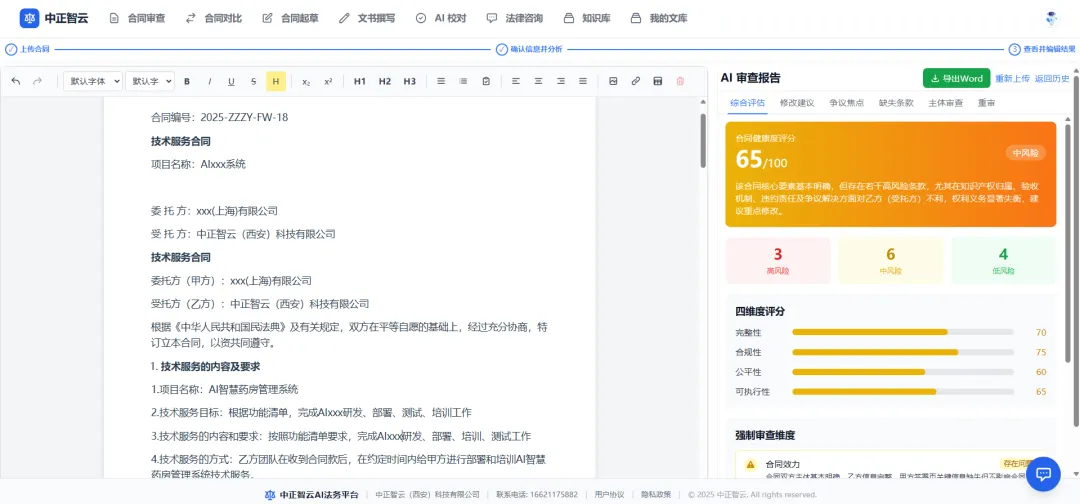Switch to the 综合评估 tab

click(747, 103)
